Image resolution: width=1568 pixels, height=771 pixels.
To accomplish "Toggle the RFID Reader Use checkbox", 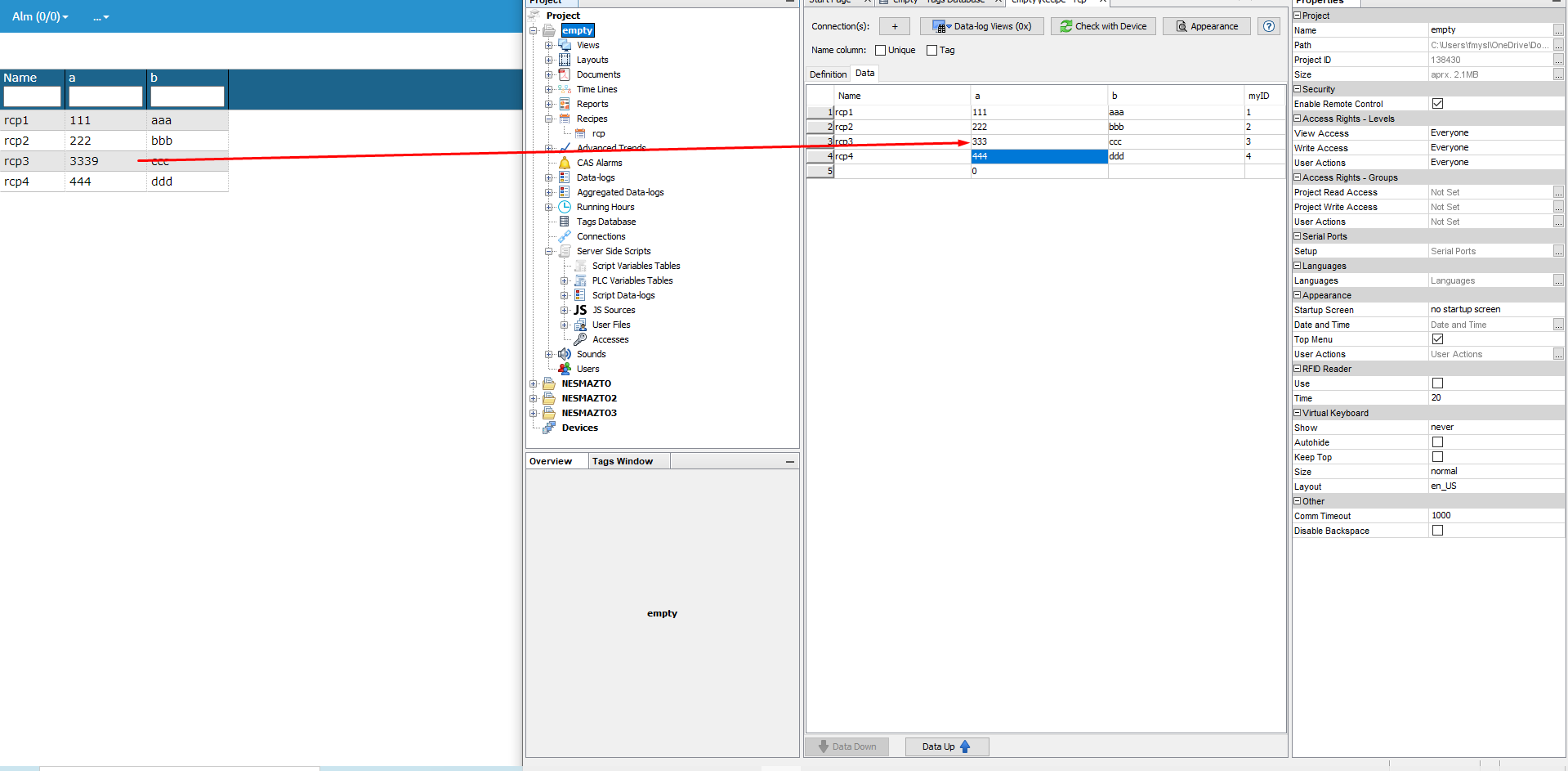I will tap(1437, 383).
